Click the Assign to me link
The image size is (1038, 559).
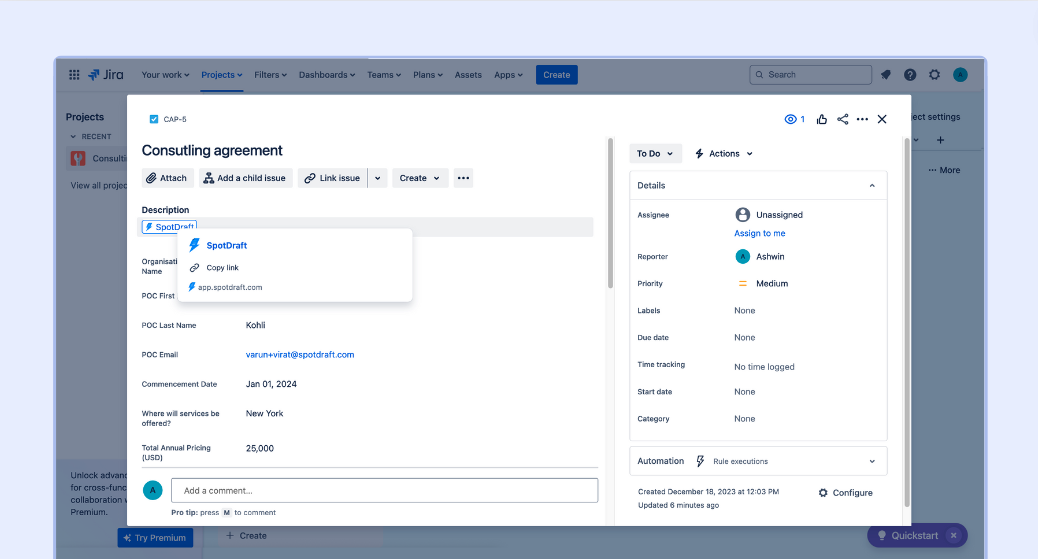(760, 233)
